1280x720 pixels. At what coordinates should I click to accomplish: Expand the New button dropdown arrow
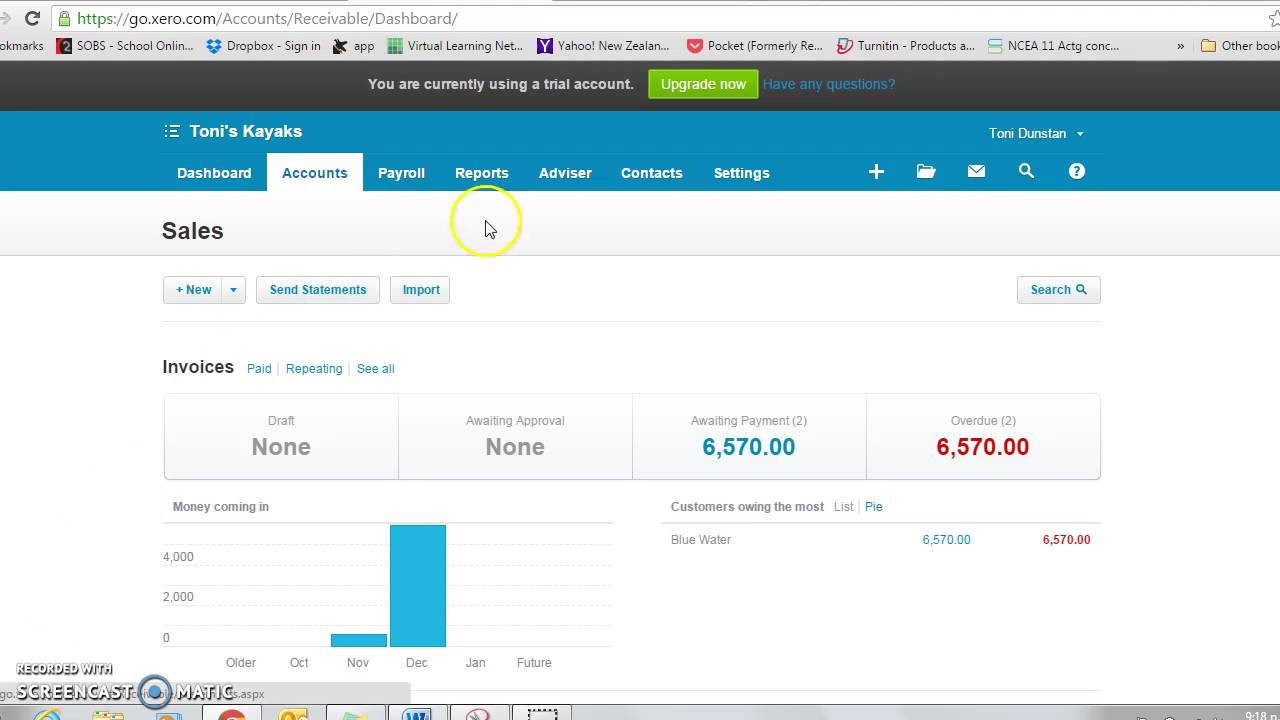point(233,290)
